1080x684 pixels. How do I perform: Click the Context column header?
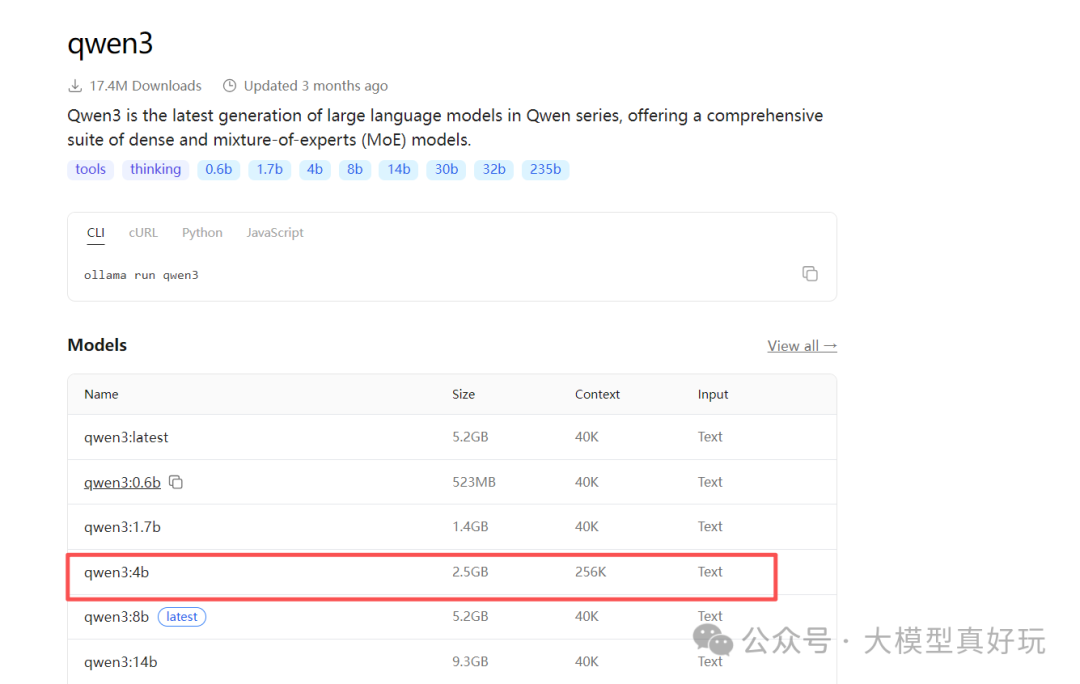coord(597,394)
